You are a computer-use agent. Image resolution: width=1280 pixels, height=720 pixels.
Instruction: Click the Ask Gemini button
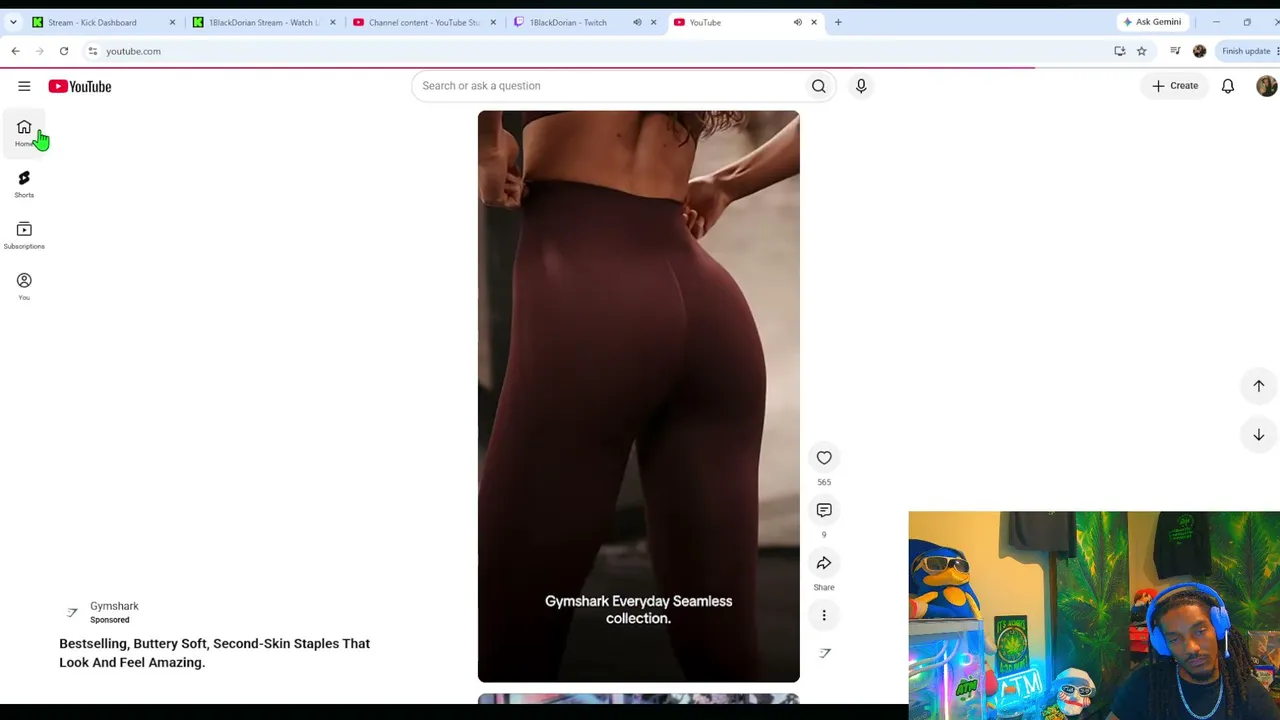[1152, 22]
